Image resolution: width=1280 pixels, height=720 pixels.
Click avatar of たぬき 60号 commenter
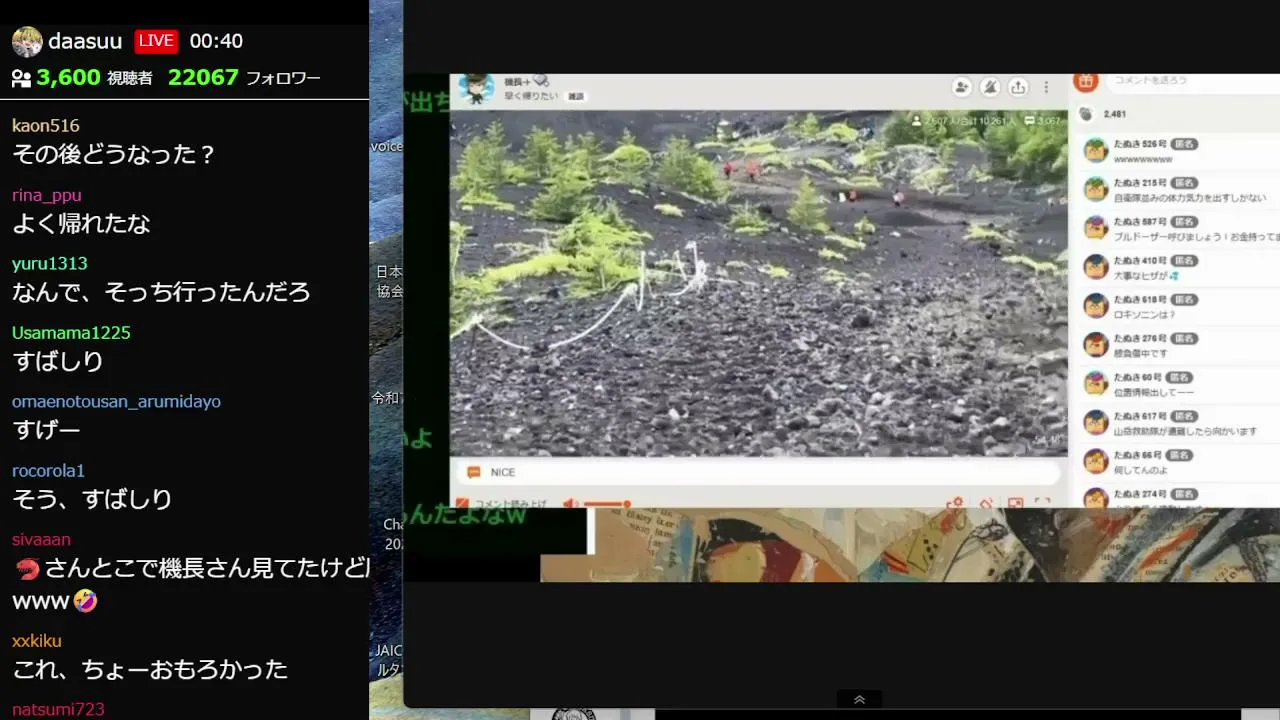[x=1096, y=384]
